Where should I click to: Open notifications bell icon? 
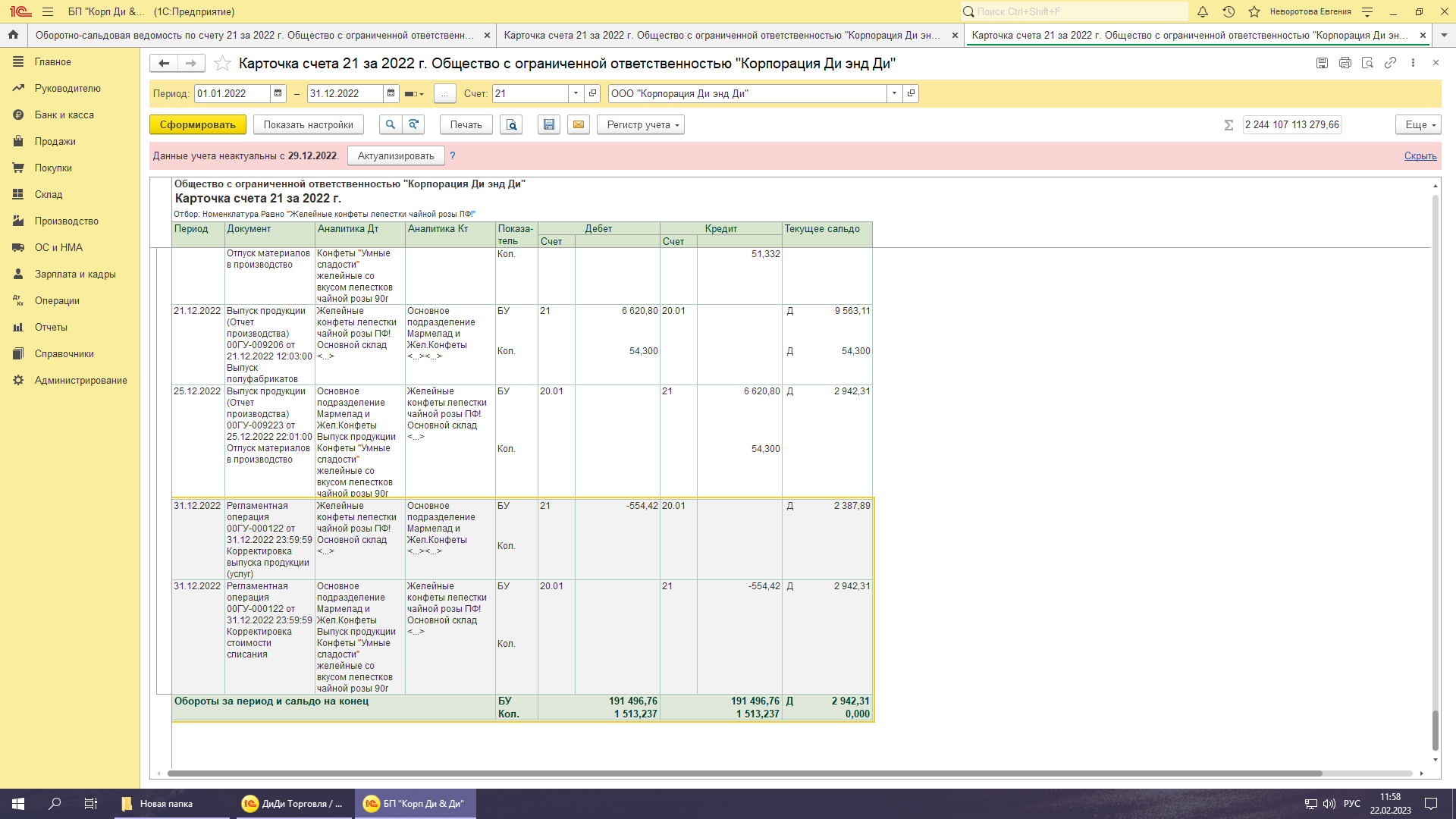pyautogui.click(x=1203, y=11)
